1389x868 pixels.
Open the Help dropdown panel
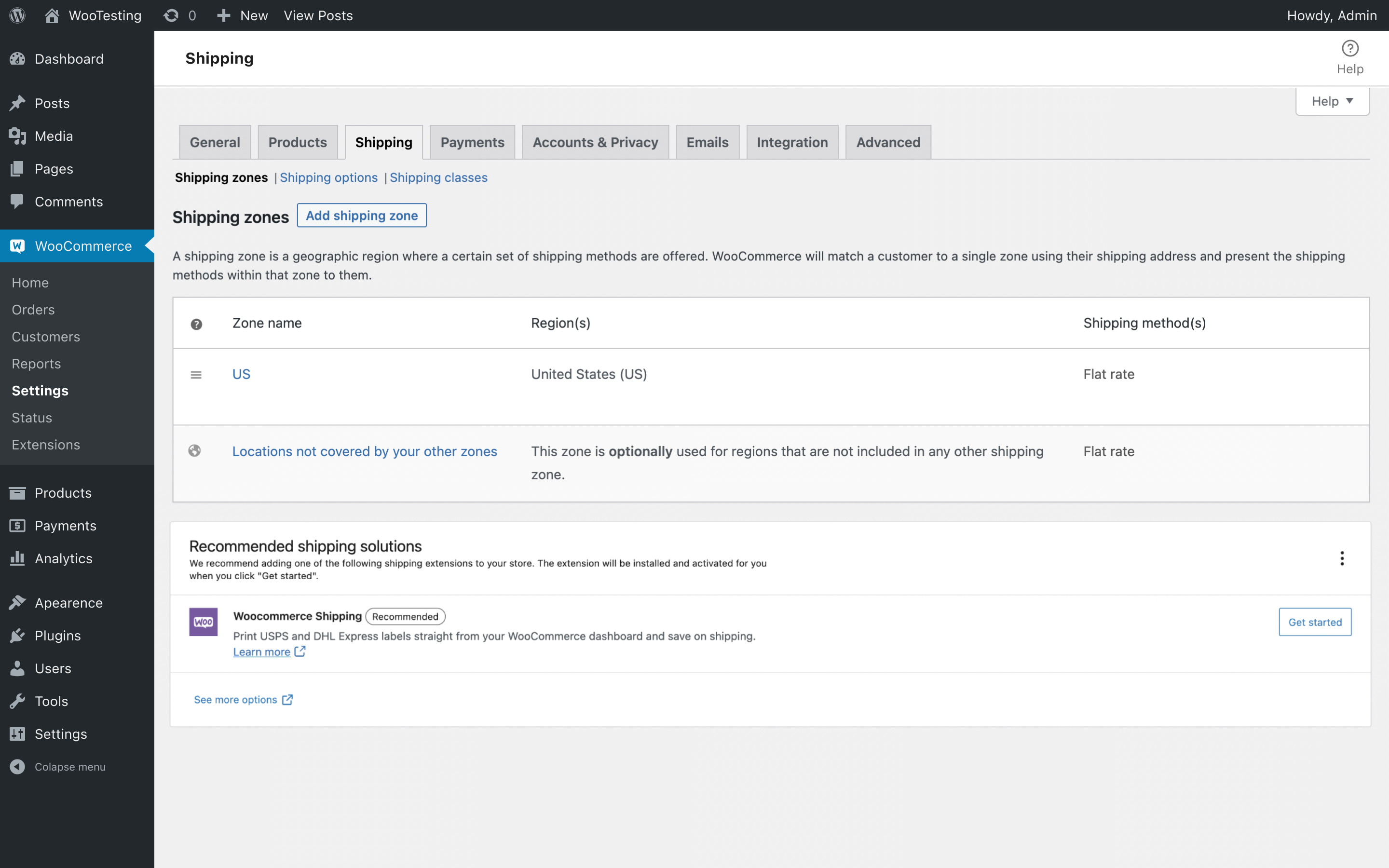click(1332, 100)
